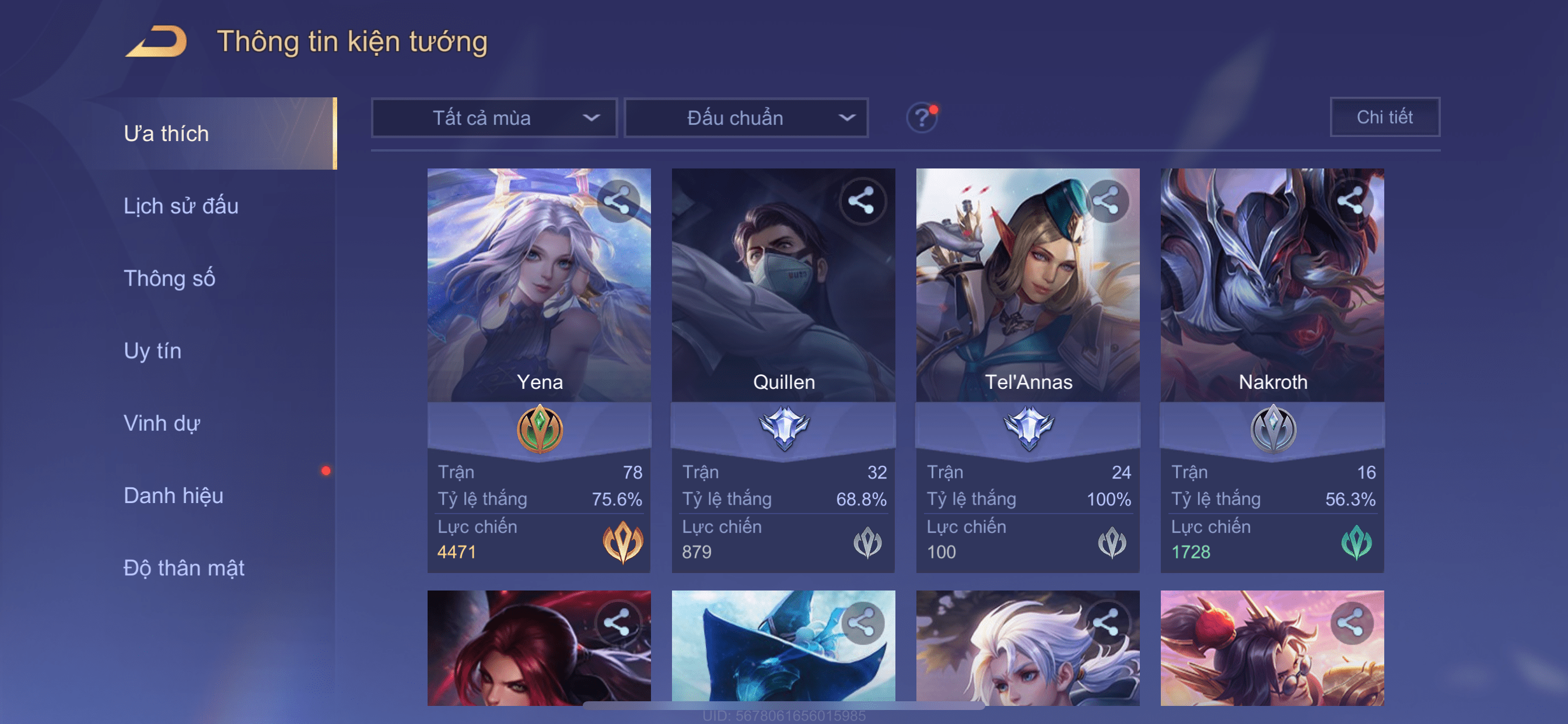The height and width of the screenshot is (724, 1568).
Task: Share the Quillen hero card
Action: pos(862,201)
